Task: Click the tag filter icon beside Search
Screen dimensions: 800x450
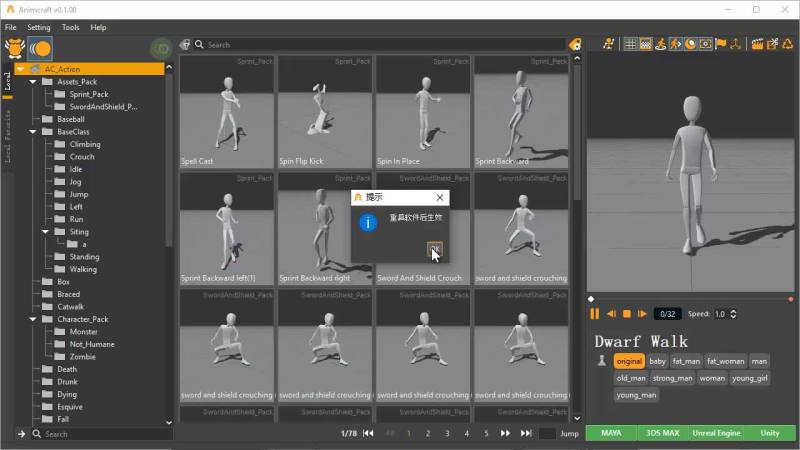Action: tap(185, 45)
